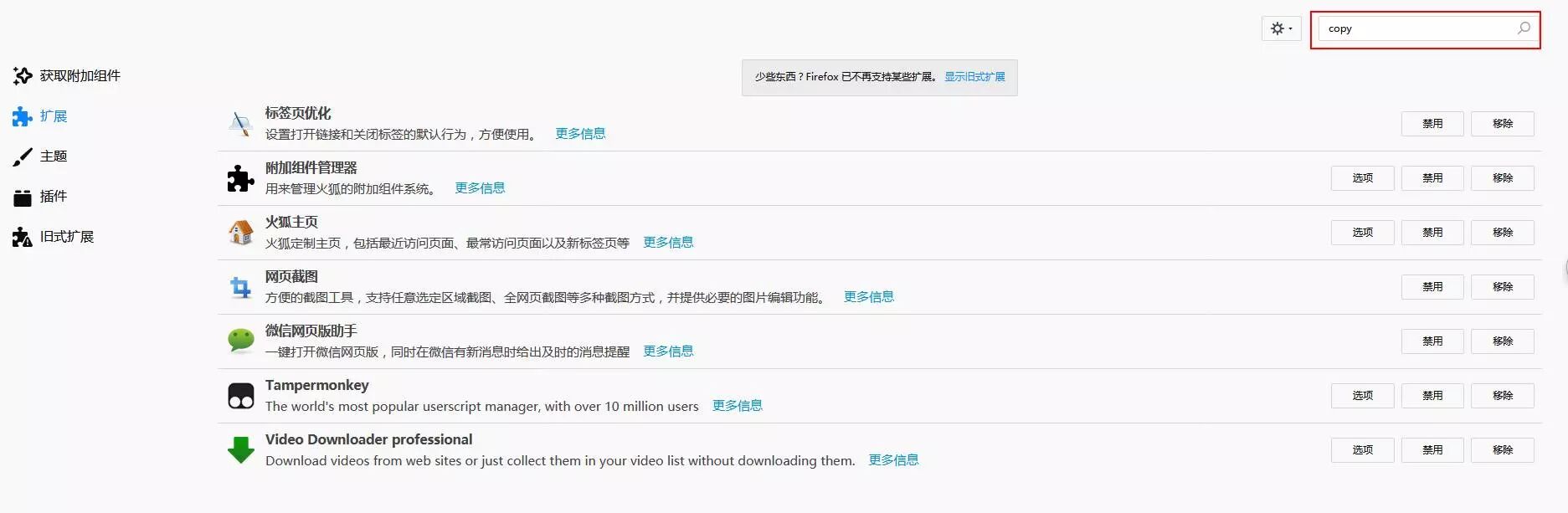Select the 标签页优化 extension title
The width and height of the screenshot is (1568, 513).
[x=298, y=113]
